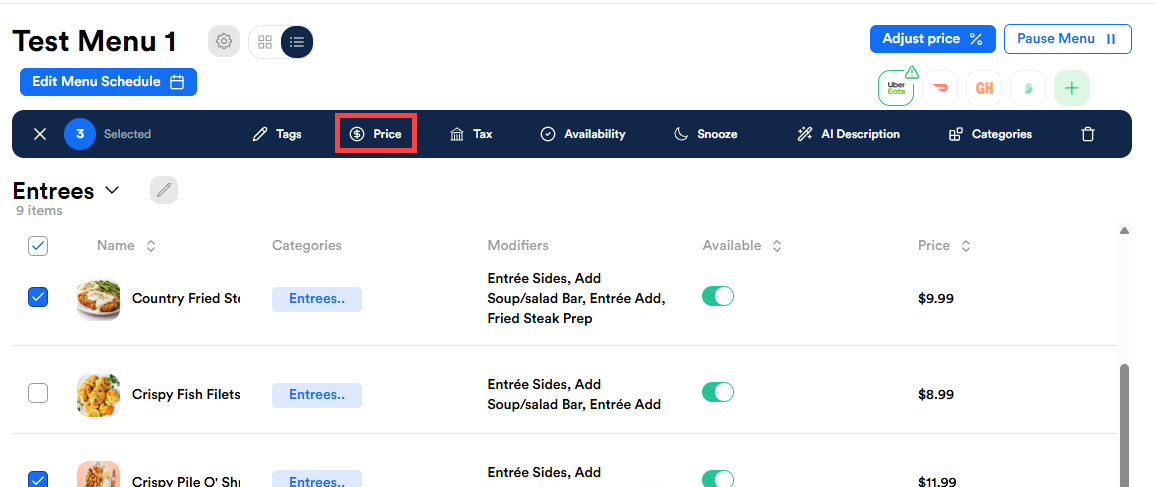Image resolution: width=1156 pixels, height=487 pixels.
Task: Select the DoorDash platform icon
Action: pyautogui.click(x=940, y=88)
